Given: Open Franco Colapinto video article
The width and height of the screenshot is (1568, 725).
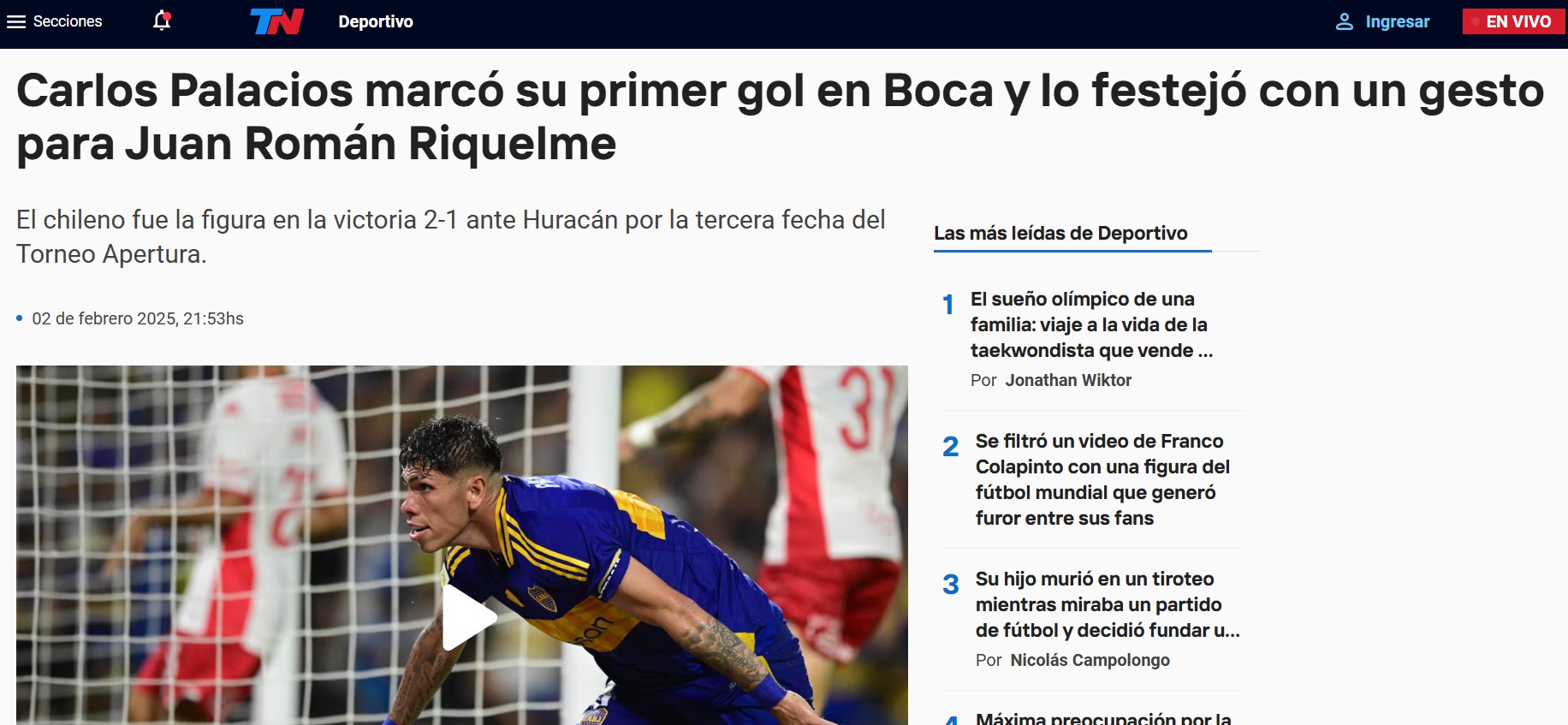Looking at the screenshot, I should 1102,479.
